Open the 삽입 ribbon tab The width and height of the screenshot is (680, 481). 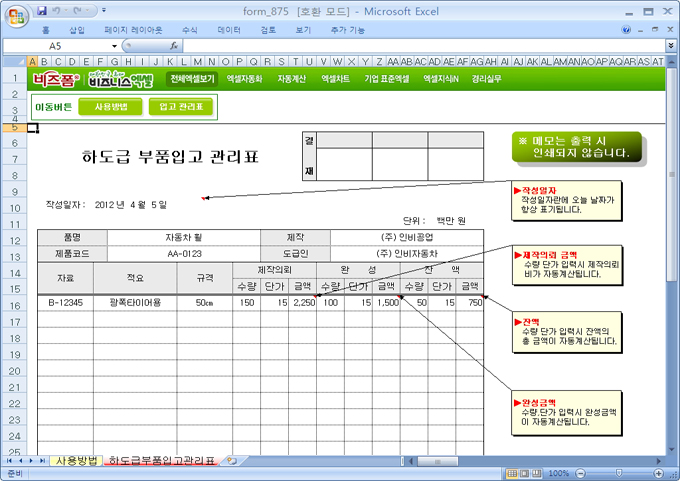pos(77,30)
